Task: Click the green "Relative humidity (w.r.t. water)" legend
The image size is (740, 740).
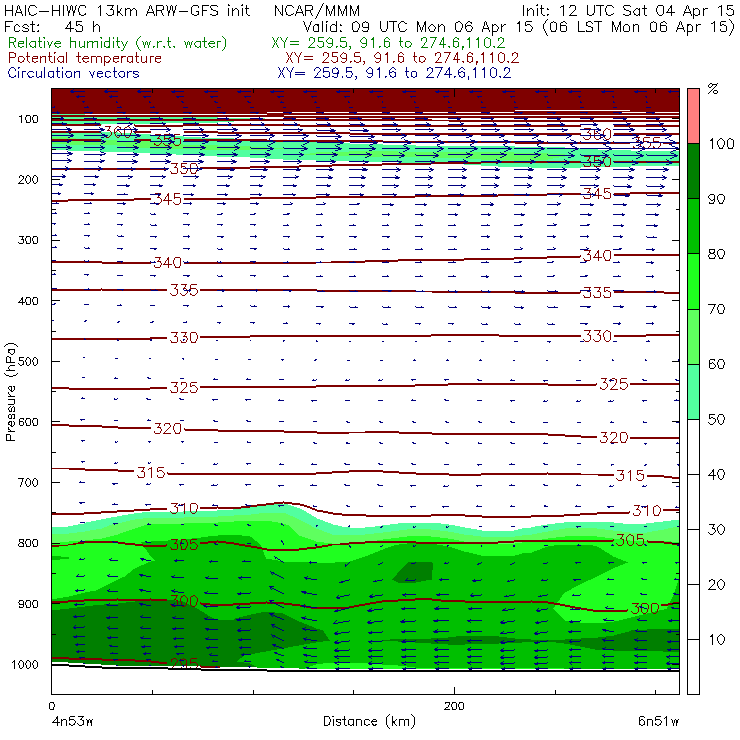Action: pyautogui.click(x=118, y=43)
